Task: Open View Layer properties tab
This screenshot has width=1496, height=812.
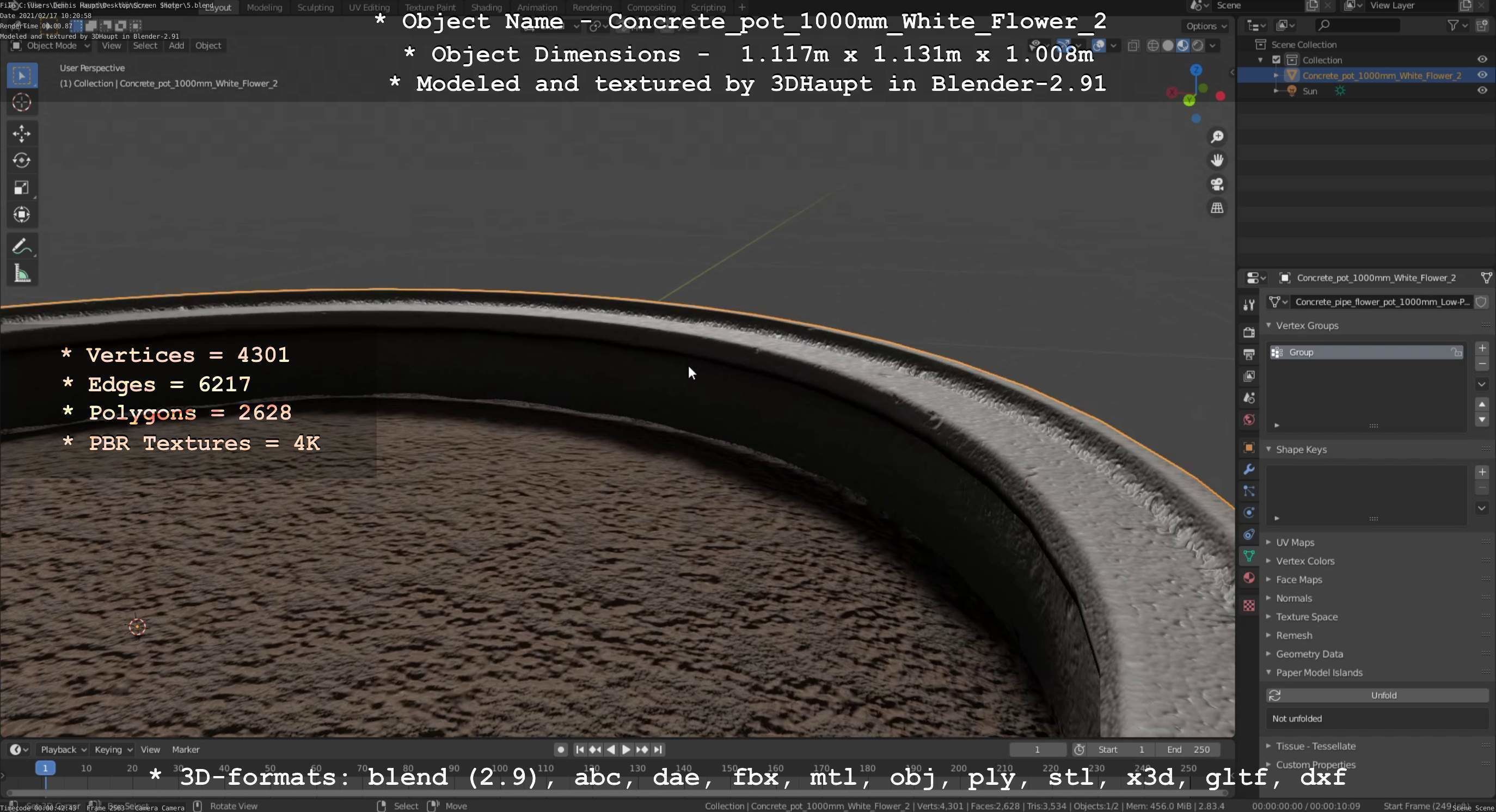Action: [x=1249, y=376]
